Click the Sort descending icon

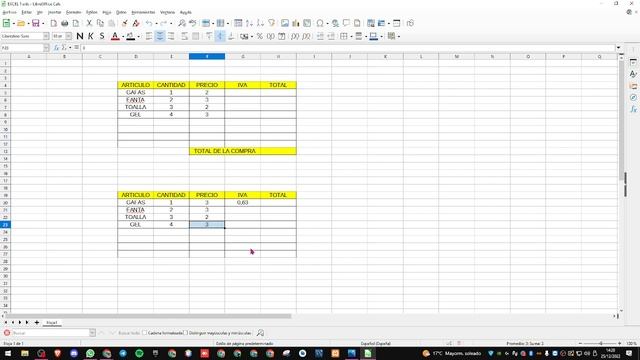[x=260, y=23]
